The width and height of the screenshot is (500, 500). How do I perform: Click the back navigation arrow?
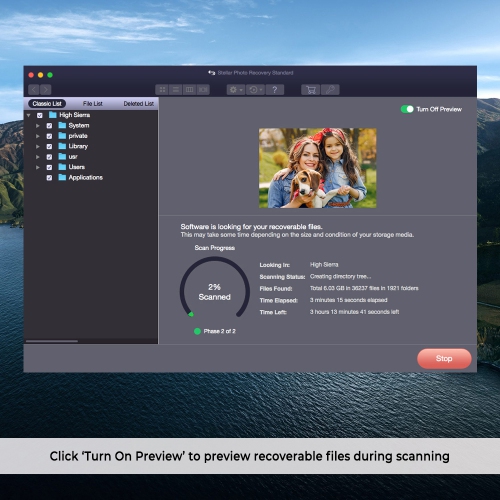point(34,90)
